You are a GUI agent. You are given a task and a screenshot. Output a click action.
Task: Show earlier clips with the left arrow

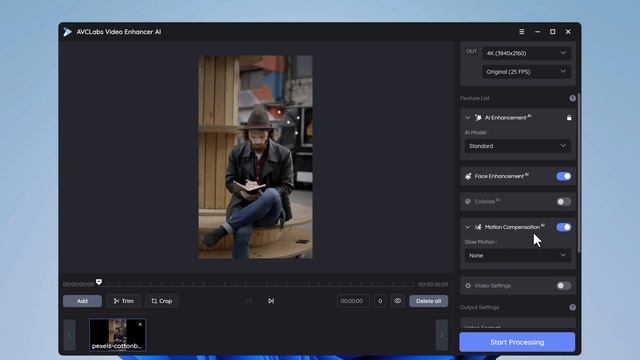click(x=69, y=335)
